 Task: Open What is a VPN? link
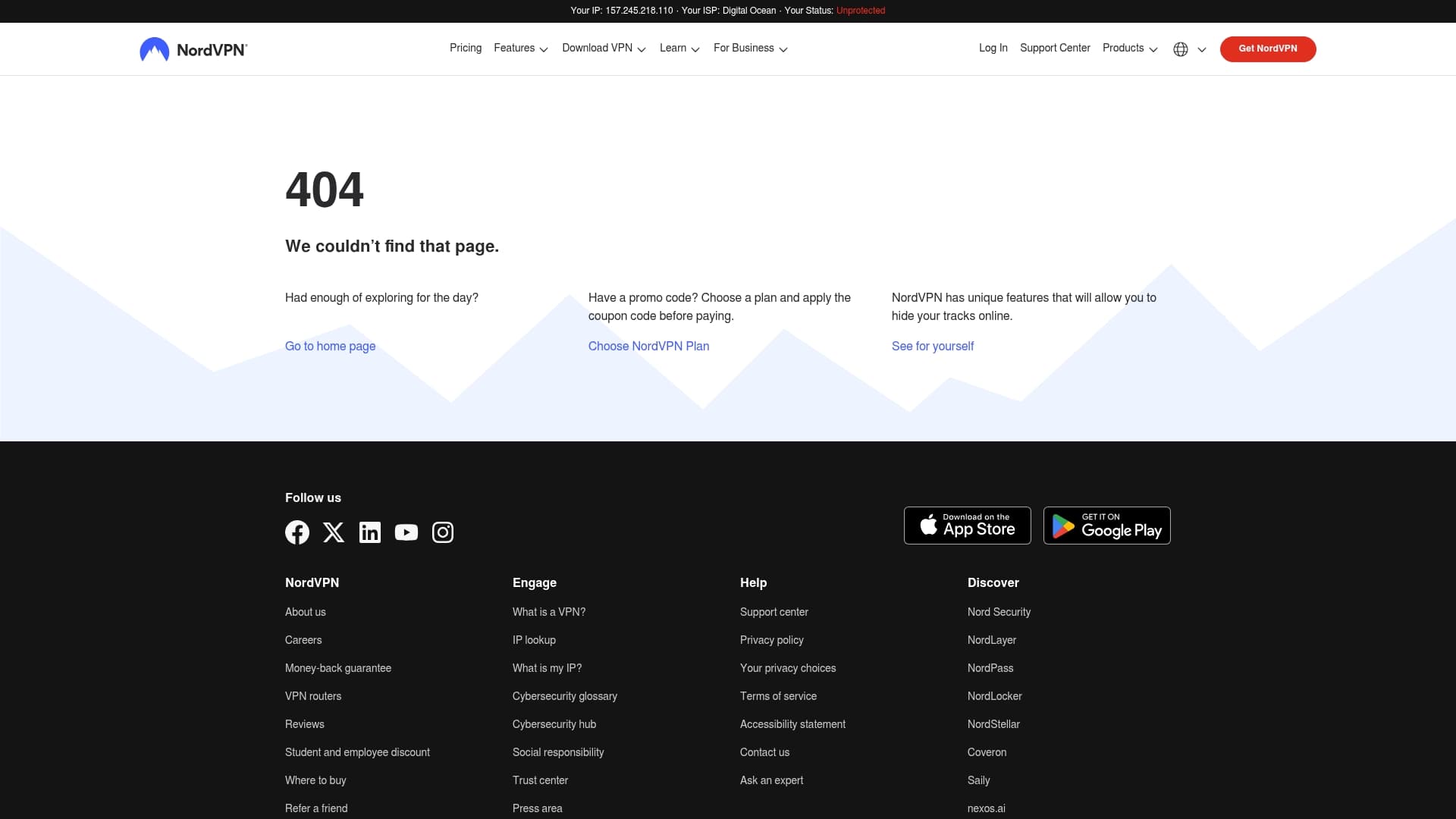549,612
